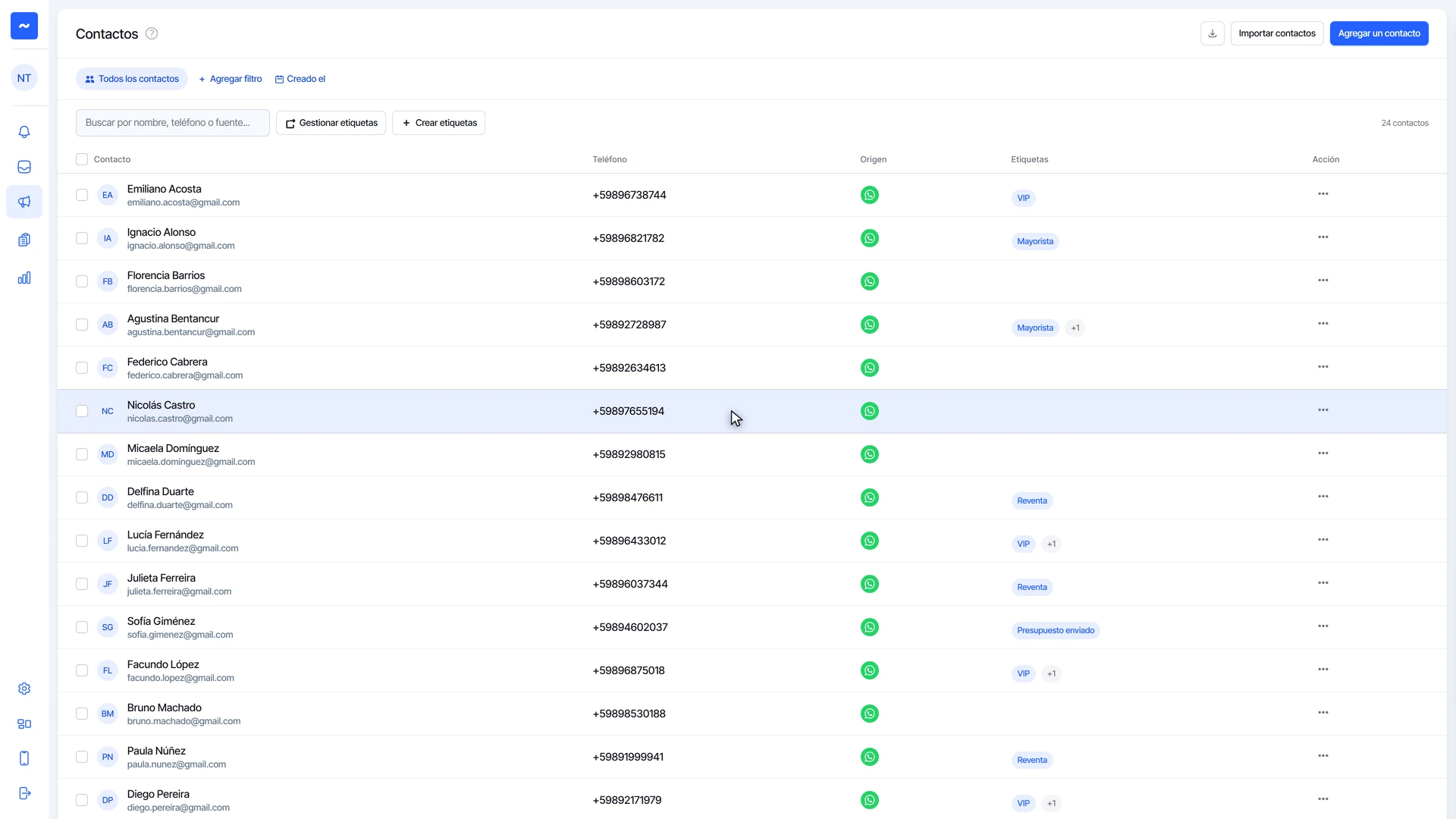This screenshot has height=819, width=1456.
Task: Open the settings gear in sidebar
Action: click(24, 689)
